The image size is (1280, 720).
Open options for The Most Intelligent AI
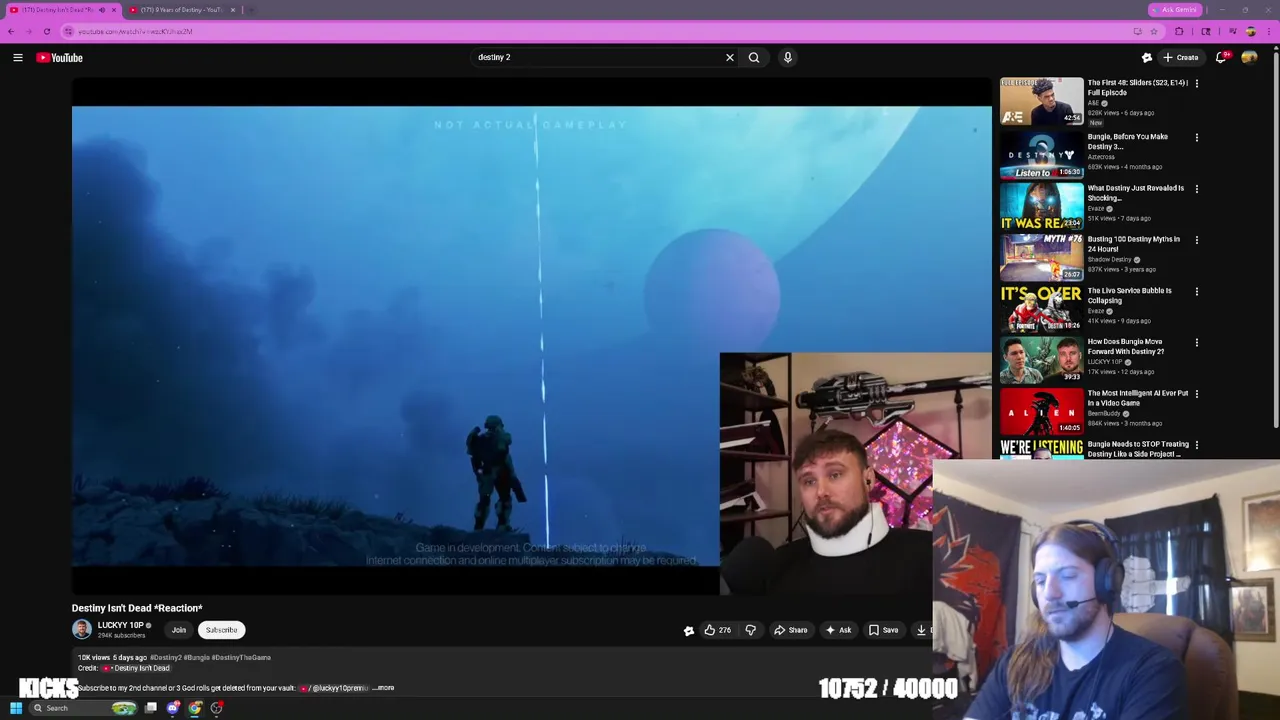1196,394
